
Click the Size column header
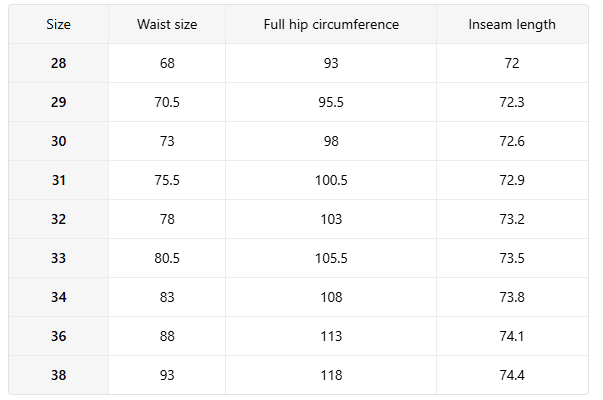coord(58,24)
